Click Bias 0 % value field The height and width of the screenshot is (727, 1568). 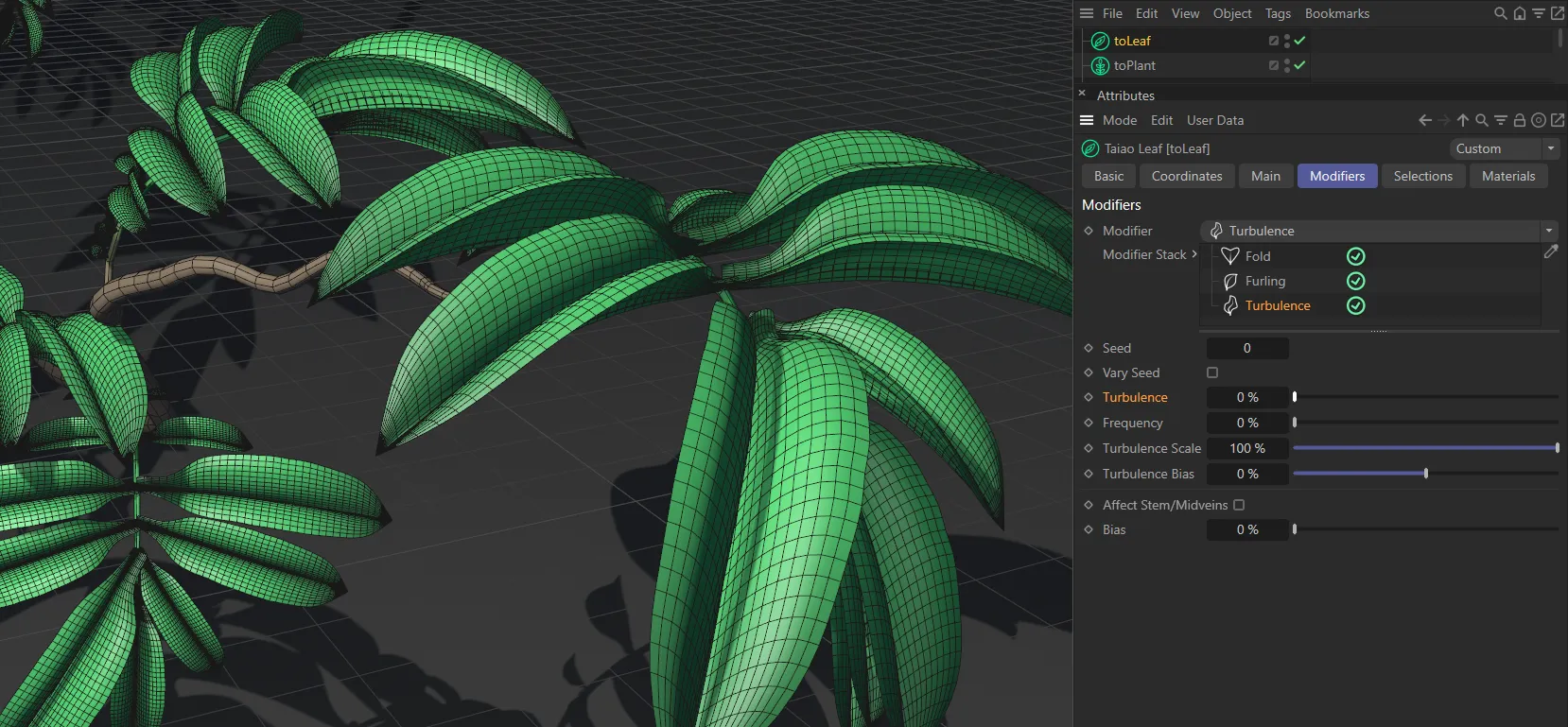click(x=1247, y=529)
